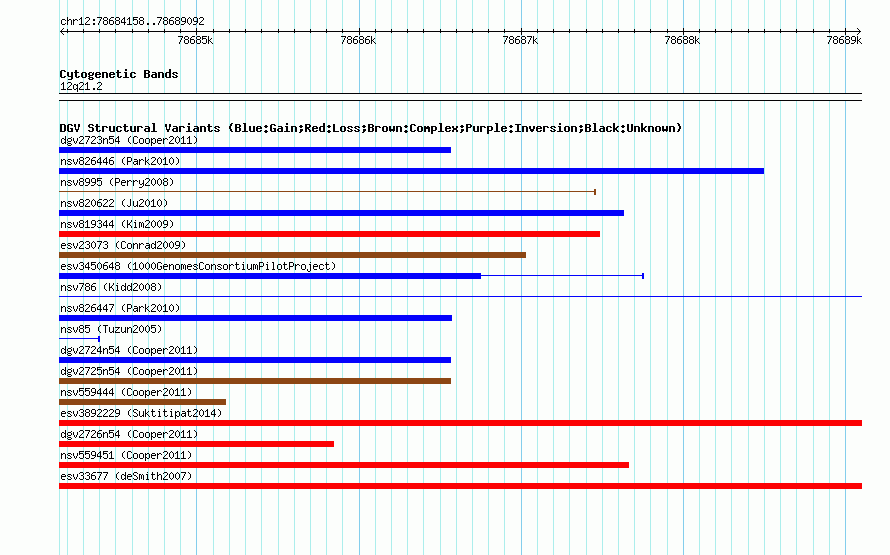Click the thin brown nsv8995 variant line
Viewport: 890px width, 555px height.
pyautogui.click(x=328, y=192)
